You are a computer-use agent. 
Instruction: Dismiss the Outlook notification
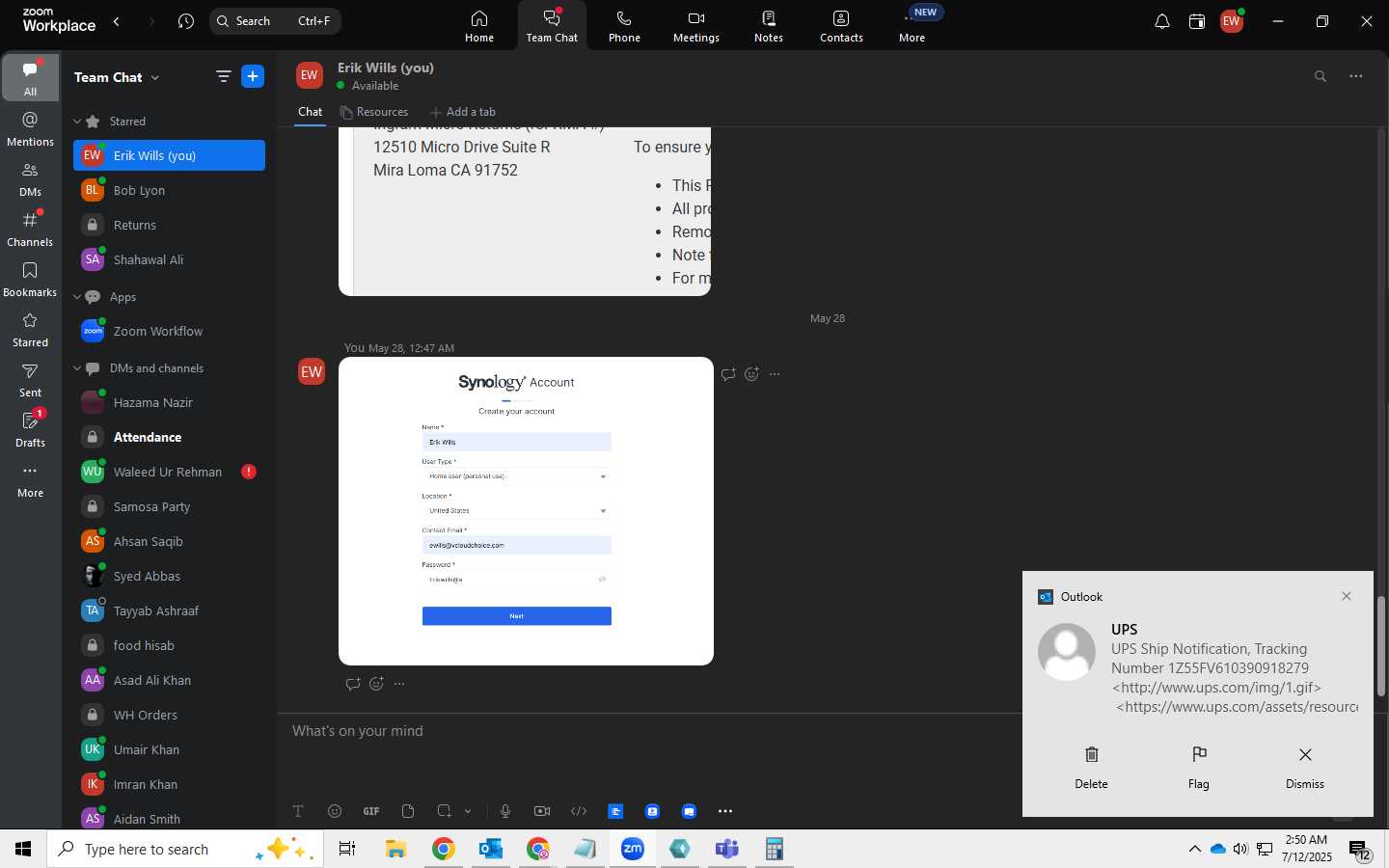click(1305, 768)
